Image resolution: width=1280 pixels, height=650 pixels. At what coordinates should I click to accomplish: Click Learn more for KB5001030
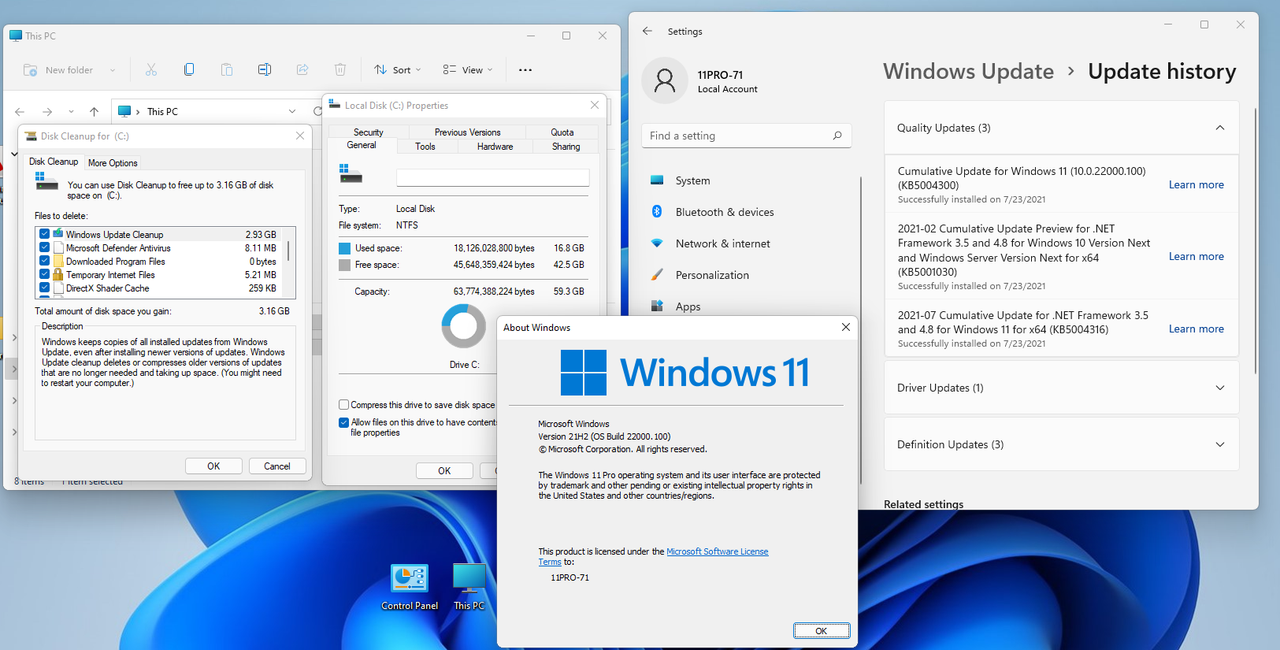coord(1196,257)
